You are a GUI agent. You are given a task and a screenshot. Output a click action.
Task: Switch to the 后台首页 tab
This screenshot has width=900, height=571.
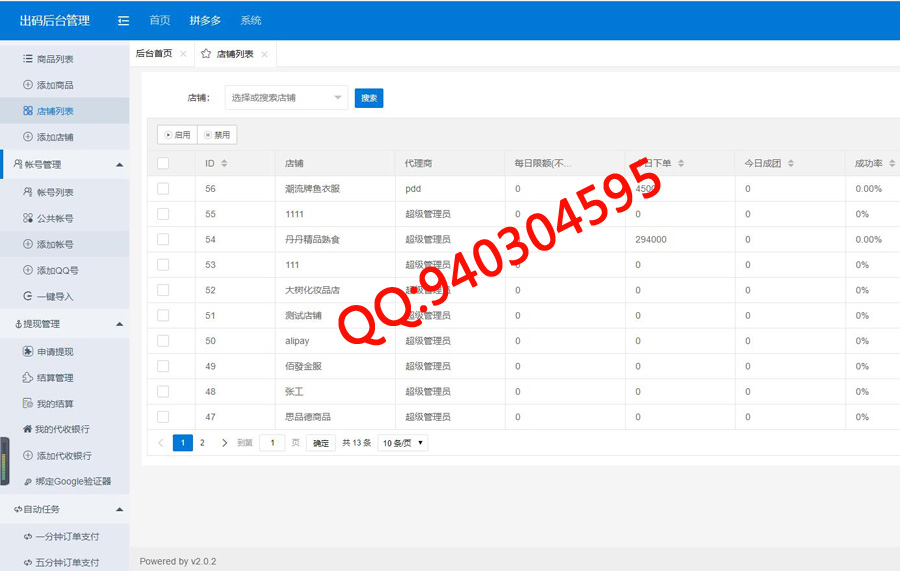pyautogui.click(x=154, y=54)
